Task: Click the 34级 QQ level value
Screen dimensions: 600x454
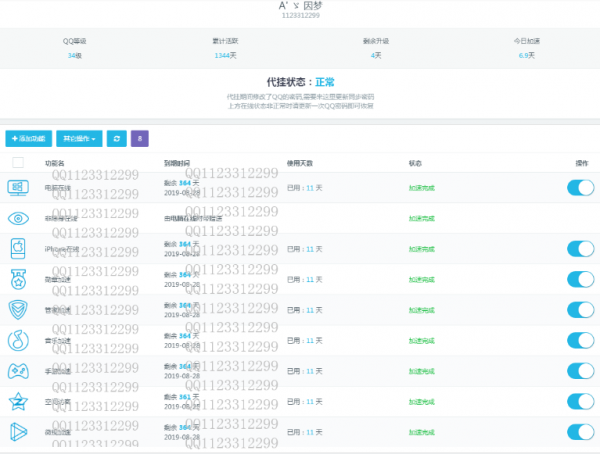Action: (x=75, y=56)
